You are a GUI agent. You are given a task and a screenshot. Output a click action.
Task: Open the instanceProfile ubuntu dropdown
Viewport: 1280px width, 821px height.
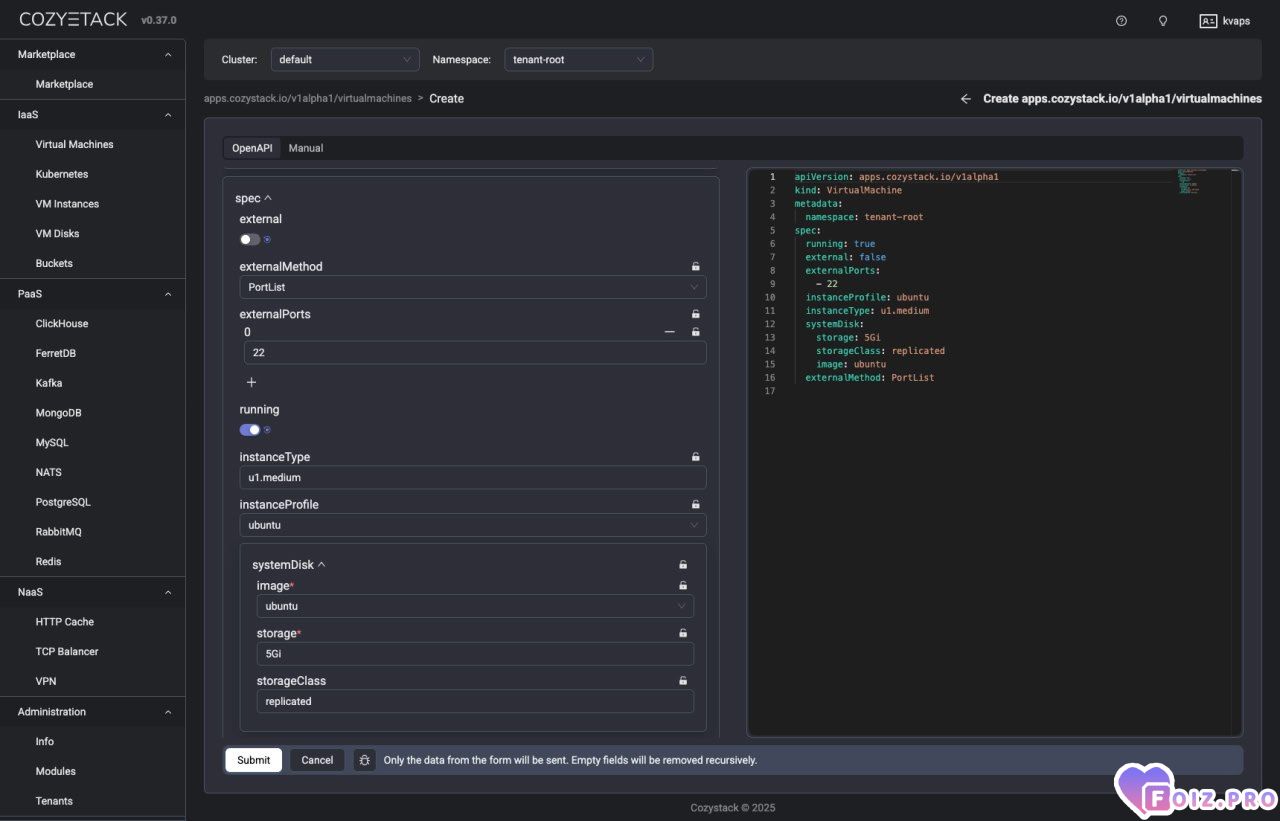click(x=472, y=525)
